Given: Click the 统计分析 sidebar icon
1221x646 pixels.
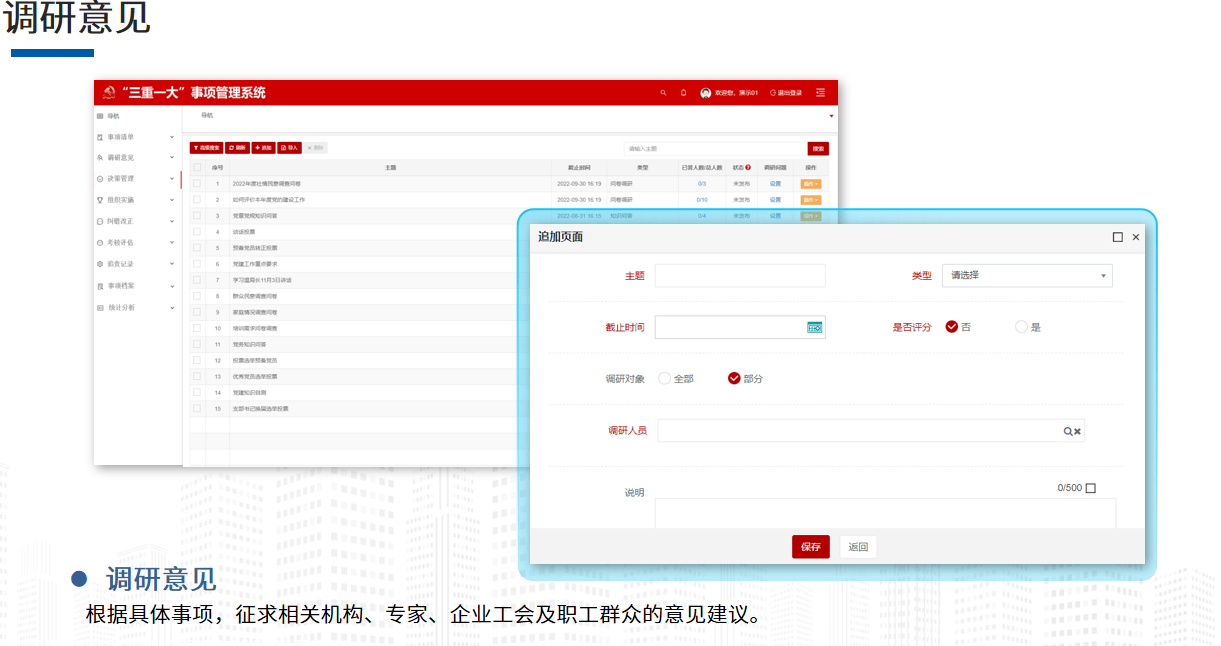Looking at the screenshot, I should click(x=100, y=308).
